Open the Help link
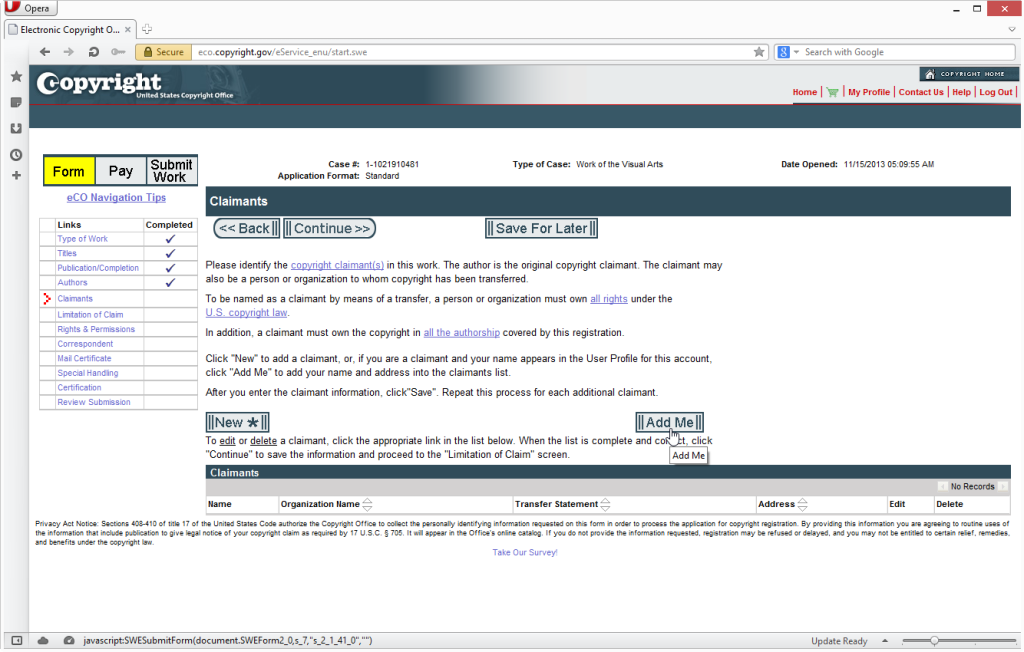The width and height of the screenshot is (1024, 652). click(961, 92)
